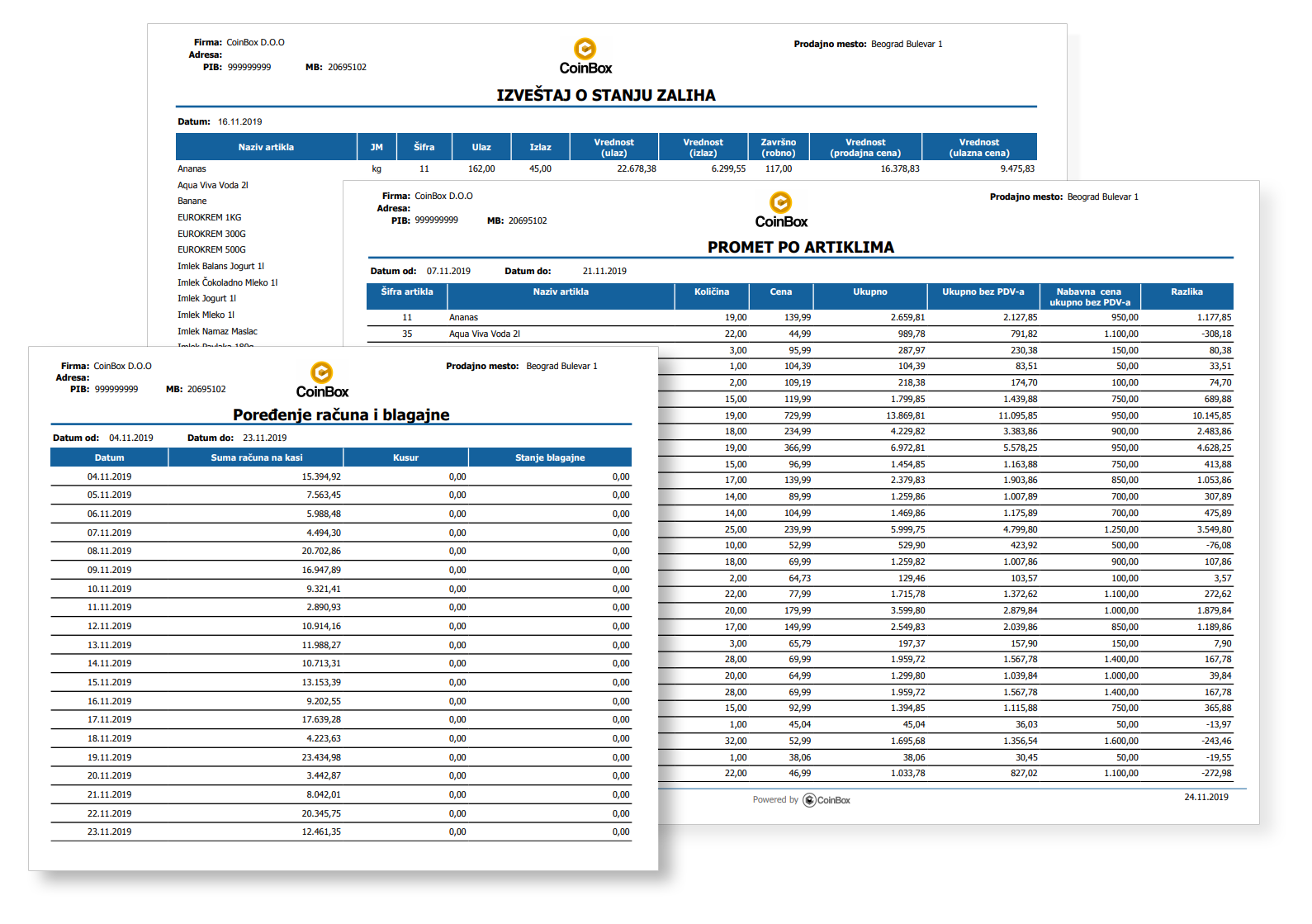Image resolution: width=1312 pixels, height=924 pixels.
Task: Select Aqua Viva Voda 2l in stock report
Action: tap(213, 185)
